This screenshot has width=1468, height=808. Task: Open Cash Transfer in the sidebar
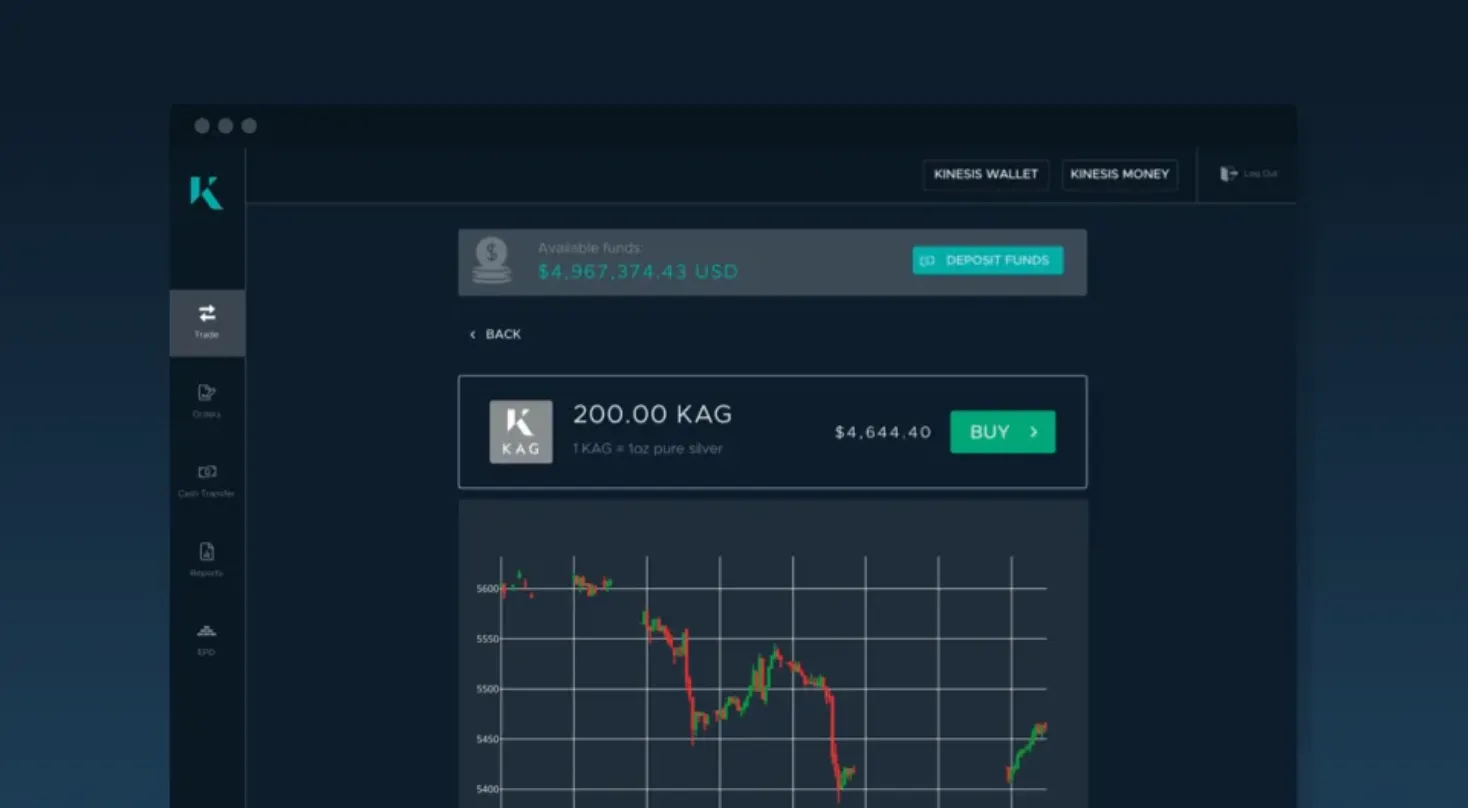pos(207,481)
